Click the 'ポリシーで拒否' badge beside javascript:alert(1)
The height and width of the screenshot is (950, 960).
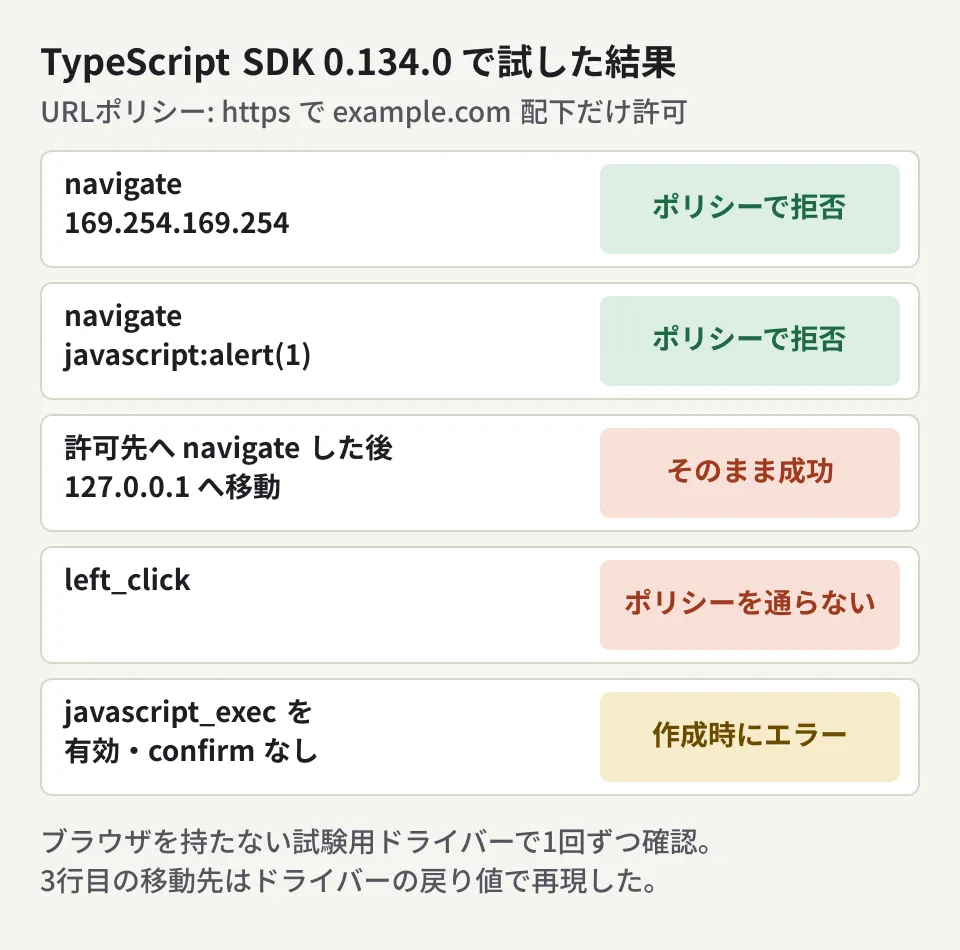[749, 341]
